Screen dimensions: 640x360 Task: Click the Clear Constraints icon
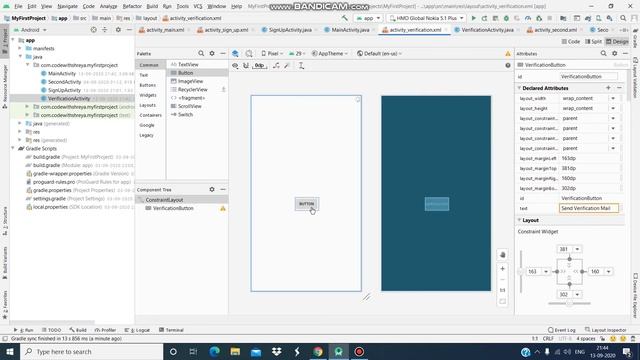tap(276, 66)
